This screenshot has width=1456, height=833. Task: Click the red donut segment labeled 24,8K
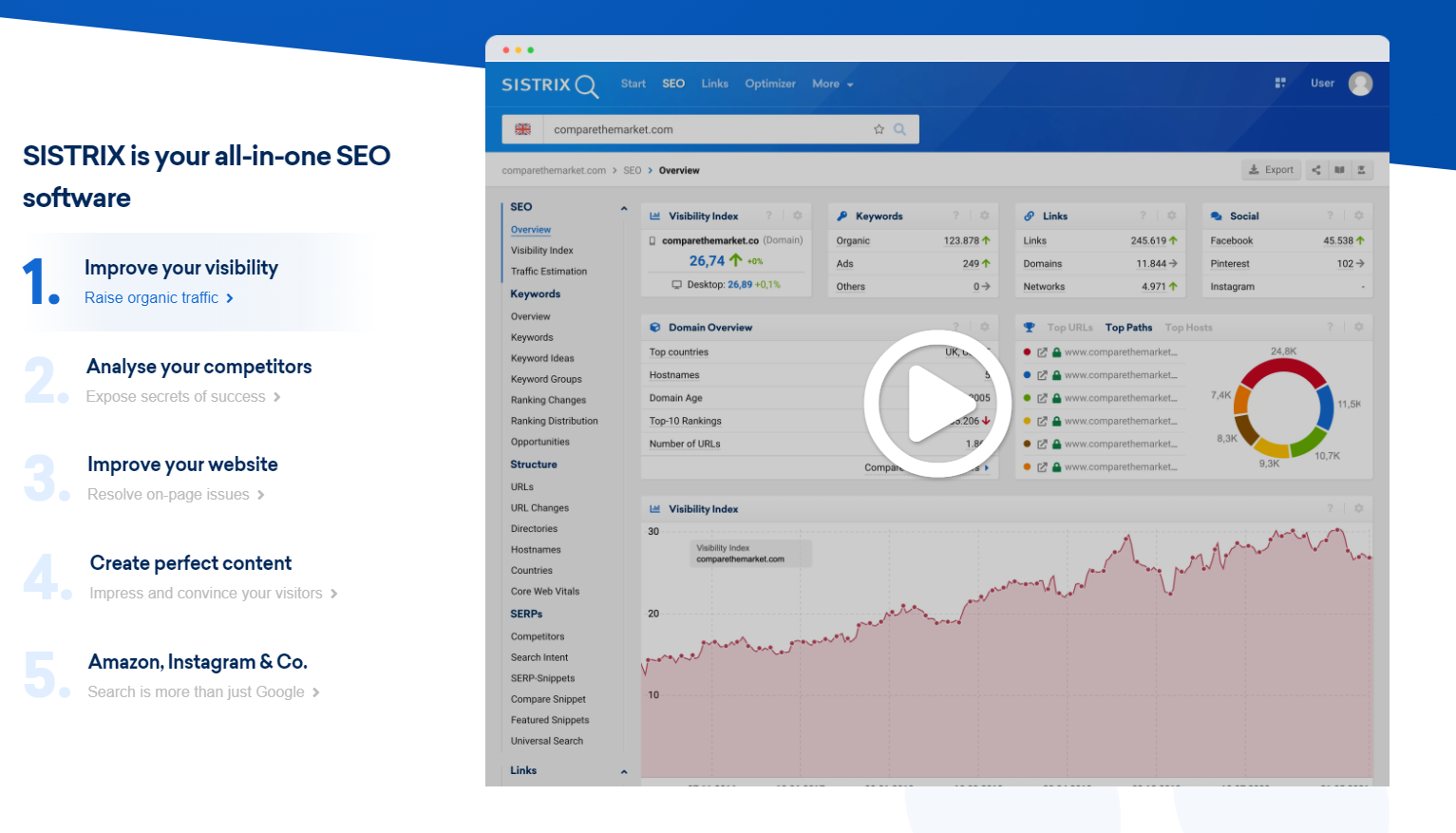coord(1282,370)
